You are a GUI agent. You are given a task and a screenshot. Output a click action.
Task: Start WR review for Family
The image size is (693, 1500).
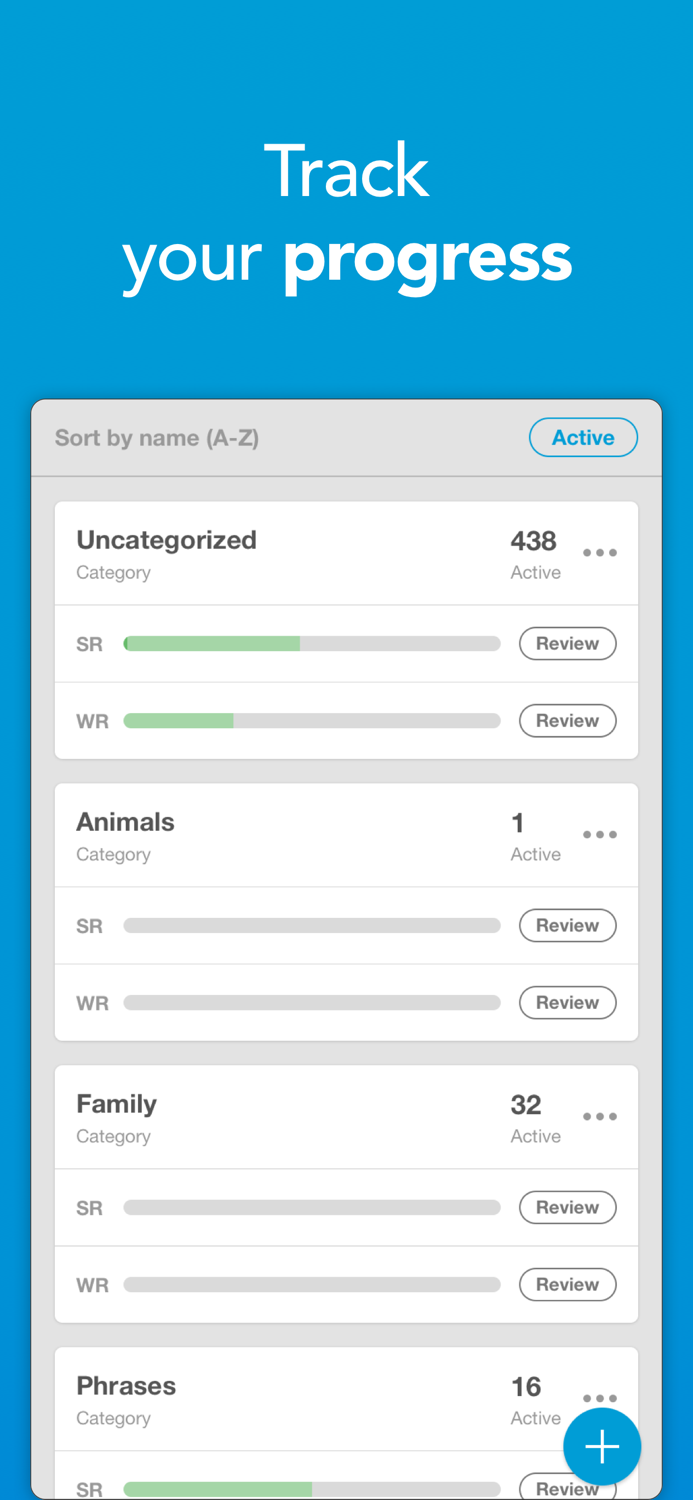pos(567,1284)
